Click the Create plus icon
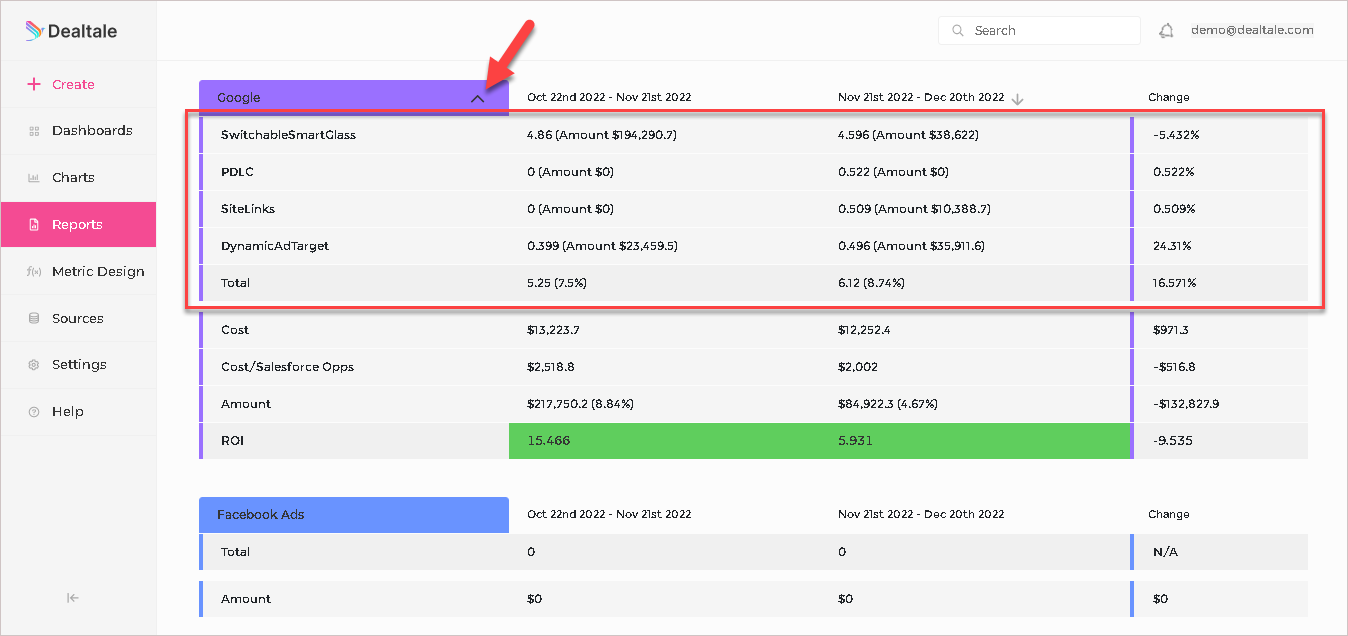Viewport: 1348px width, 636px height. (34, 84)
